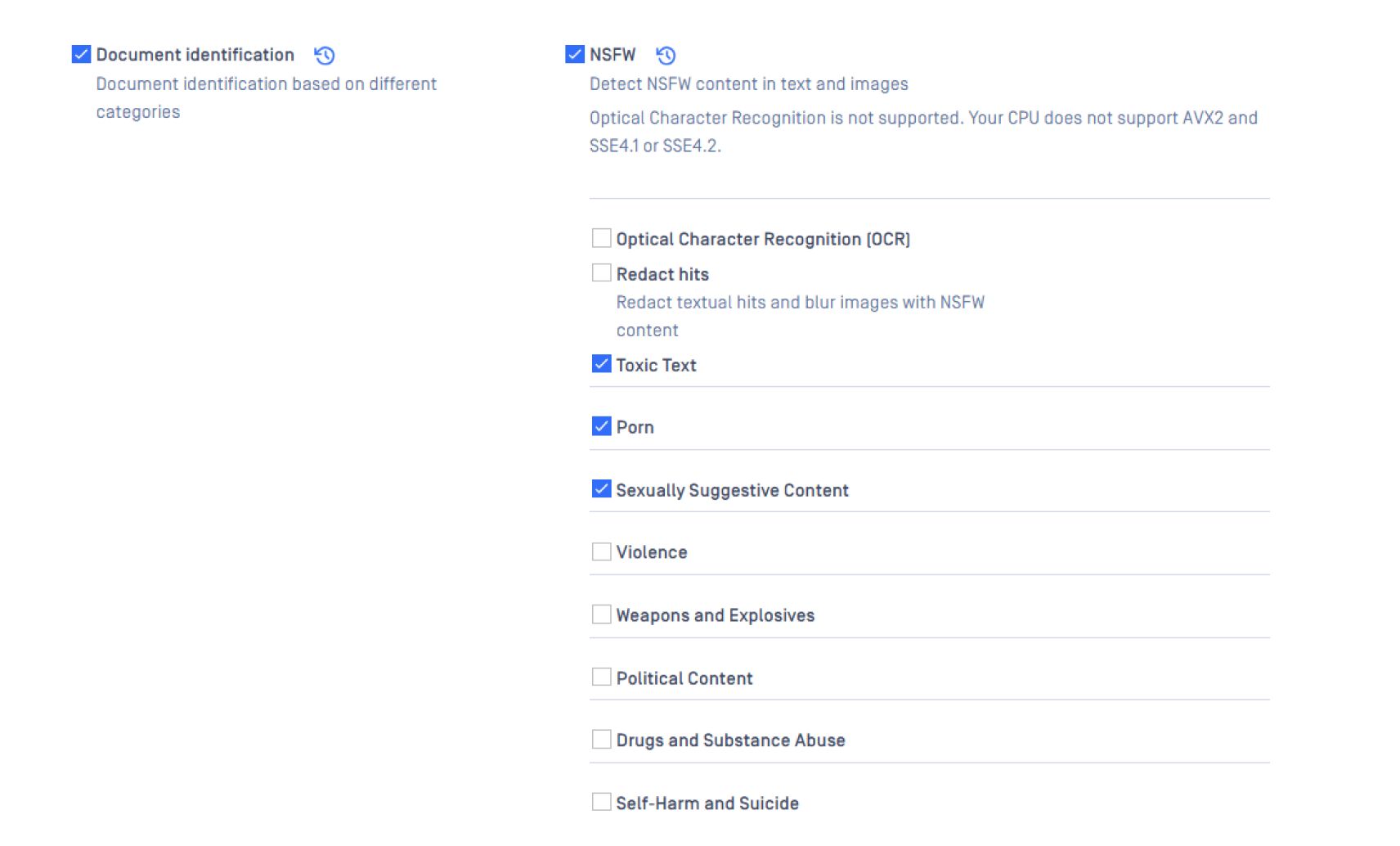Enable Political Content detection
1400x846 pixels.
point(600,677)
